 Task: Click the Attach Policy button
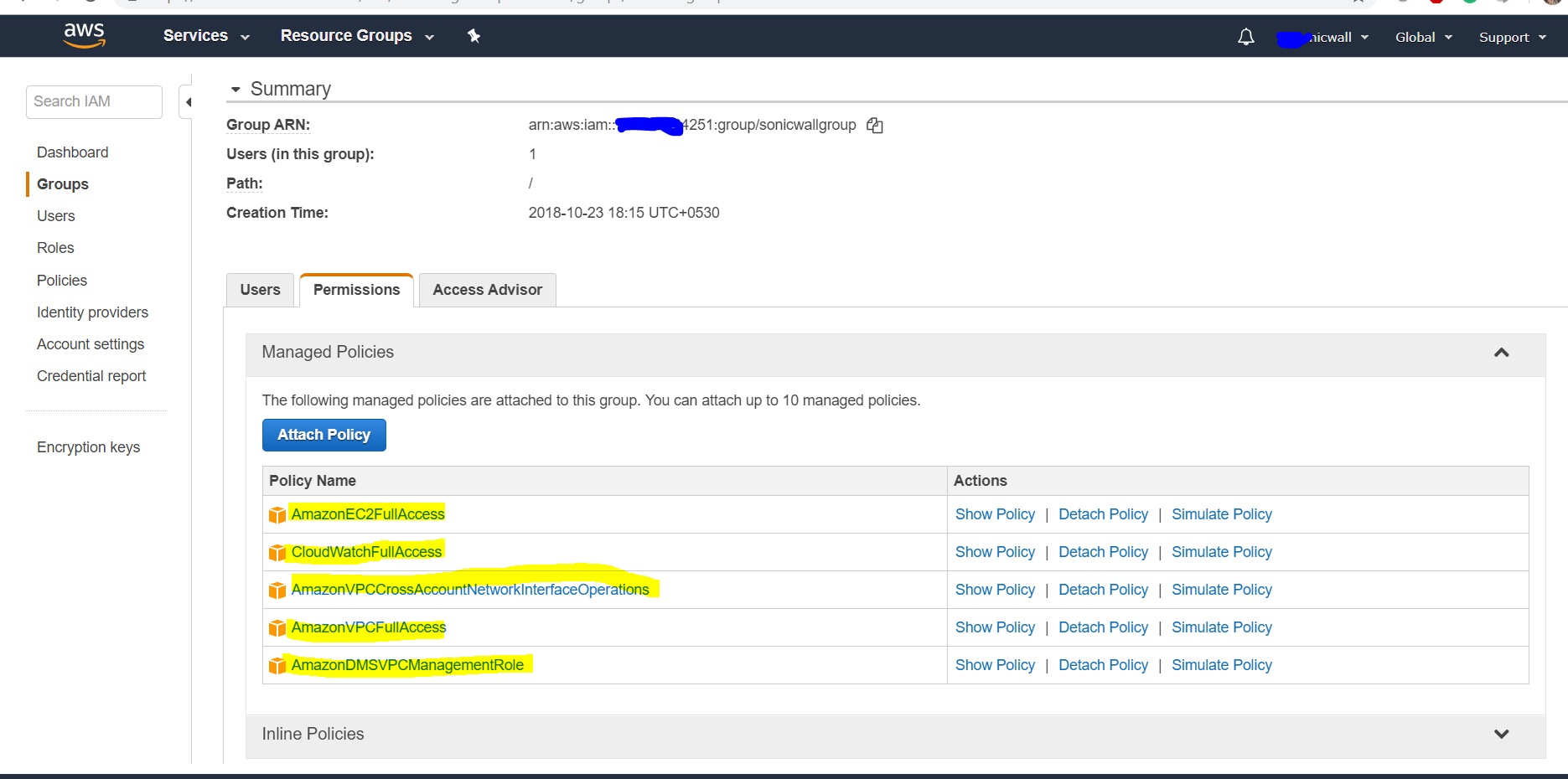coord(323,435)
